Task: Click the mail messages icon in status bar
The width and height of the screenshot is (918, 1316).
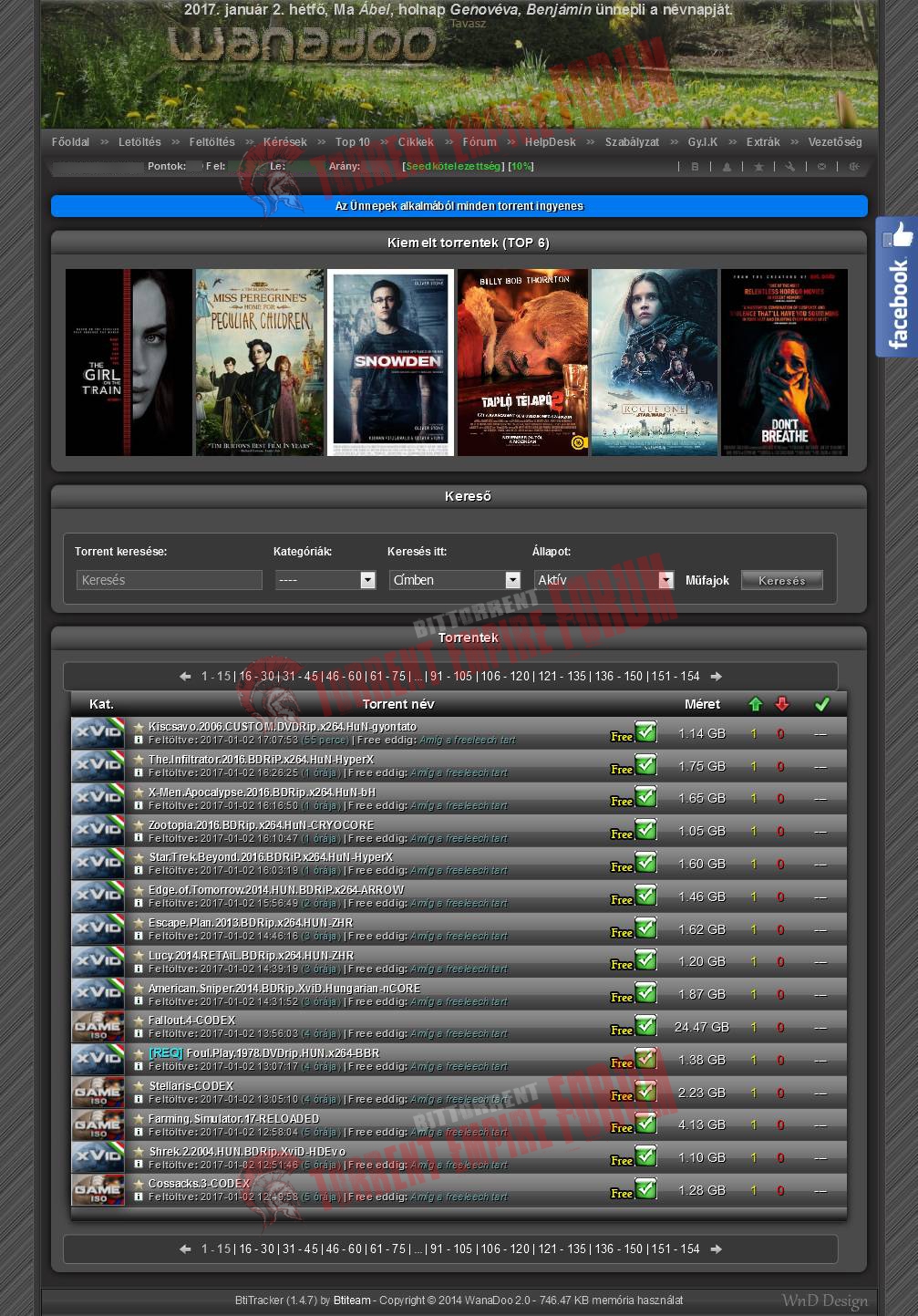Action: point(821,167)
